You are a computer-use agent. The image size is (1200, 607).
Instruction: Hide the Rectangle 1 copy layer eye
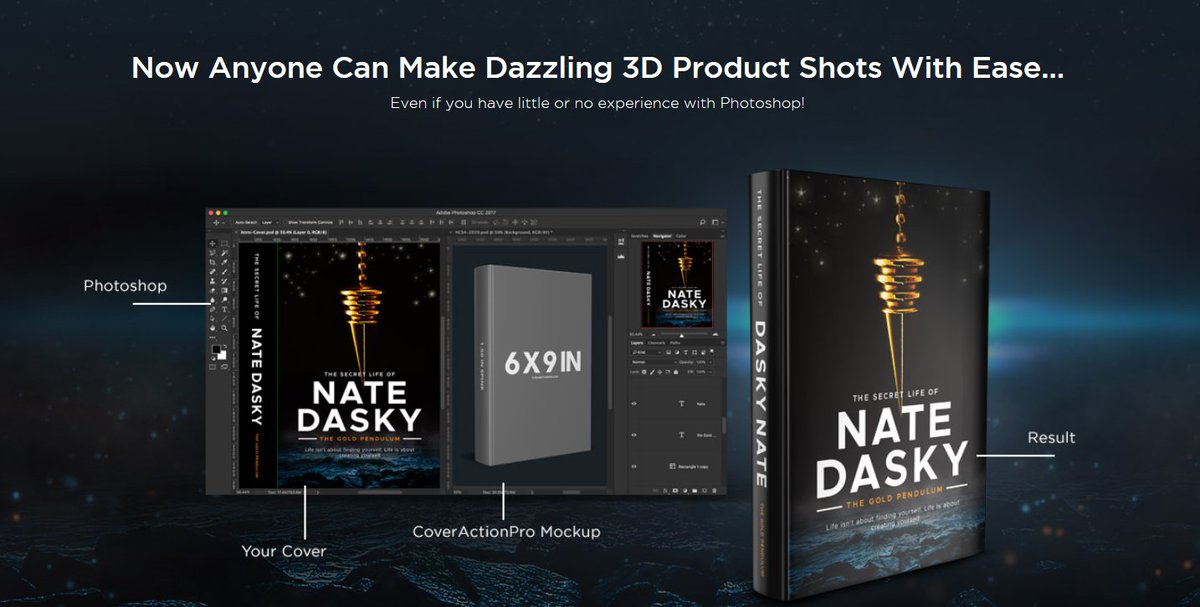634,466
